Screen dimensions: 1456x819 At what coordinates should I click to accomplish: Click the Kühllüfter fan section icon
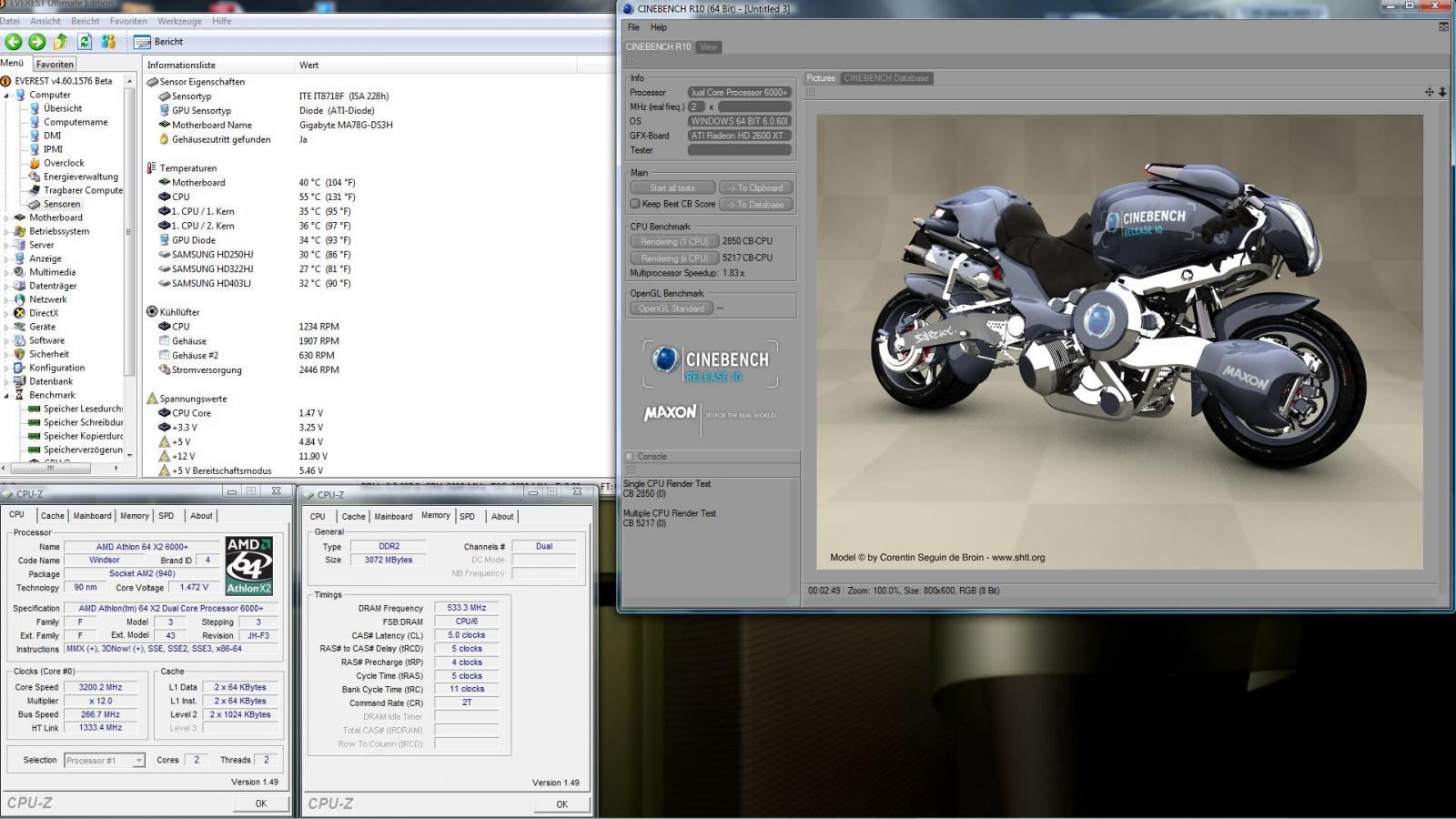point(152,312)
